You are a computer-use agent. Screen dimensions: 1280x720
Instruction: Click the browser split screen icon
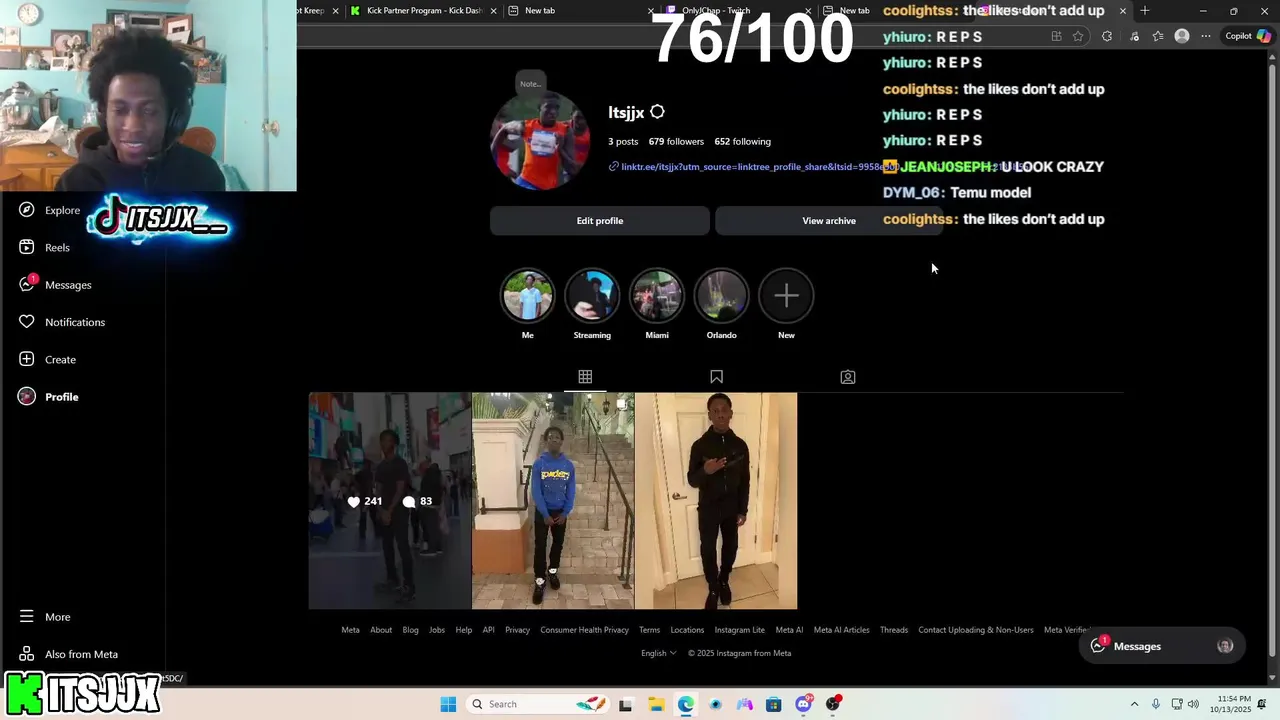(1056, 36)
